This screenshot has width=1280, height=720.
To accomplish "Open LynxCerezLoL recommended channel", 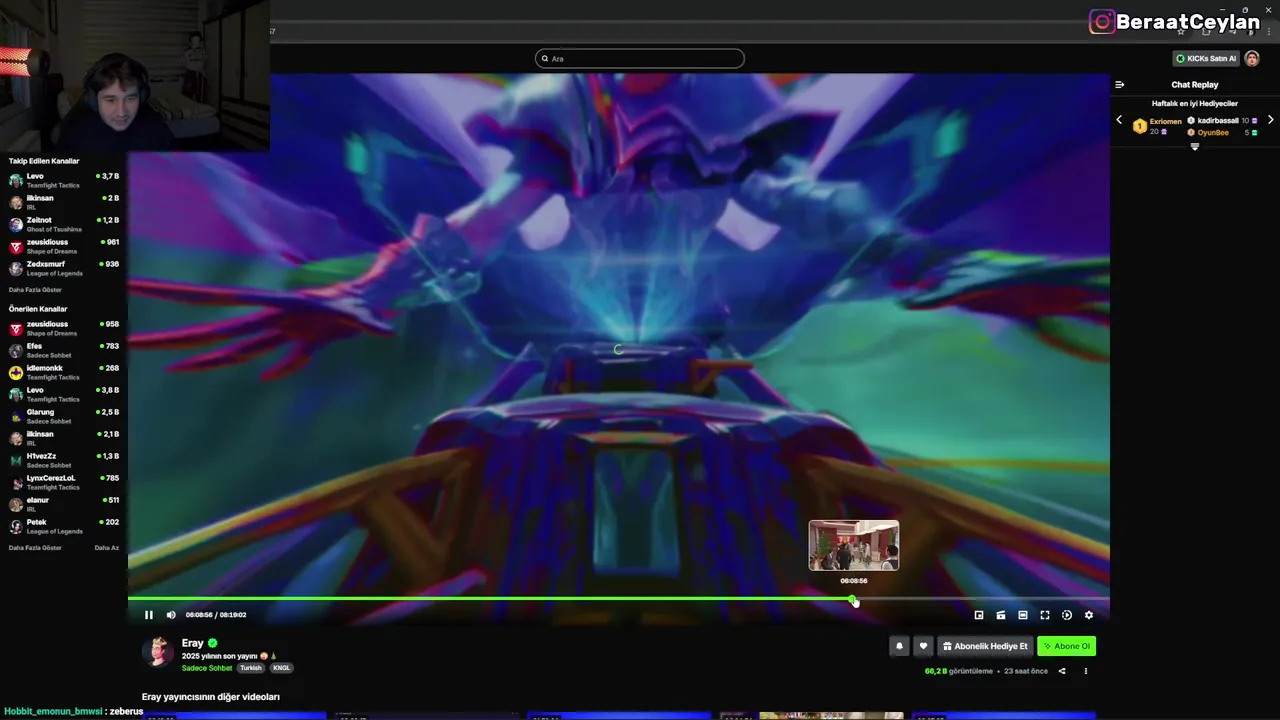I will [x=64, y=482].
